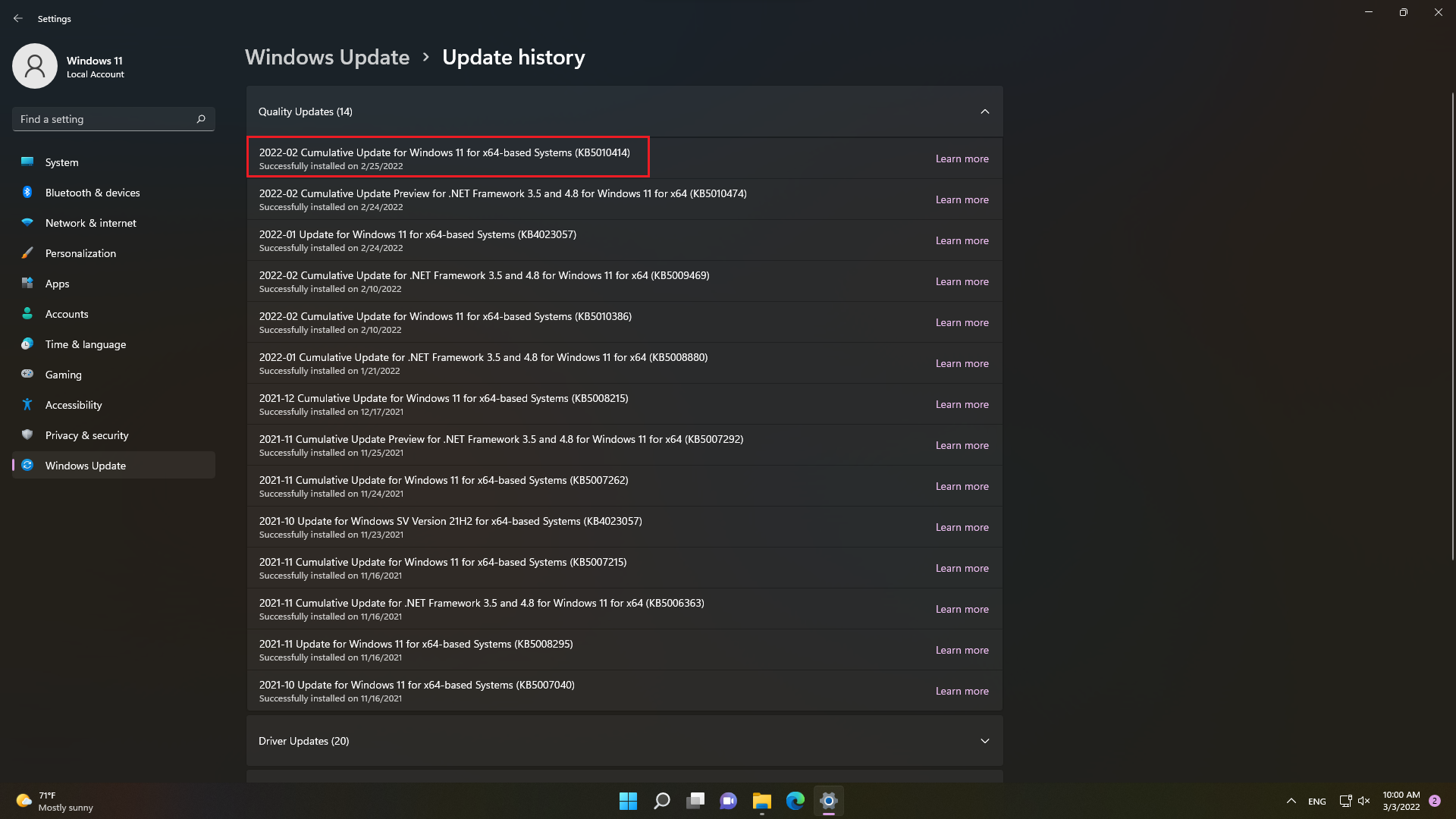Learn more about KB5010386
The height and width of the screenshot is (819, 1456).
(962, 322)
